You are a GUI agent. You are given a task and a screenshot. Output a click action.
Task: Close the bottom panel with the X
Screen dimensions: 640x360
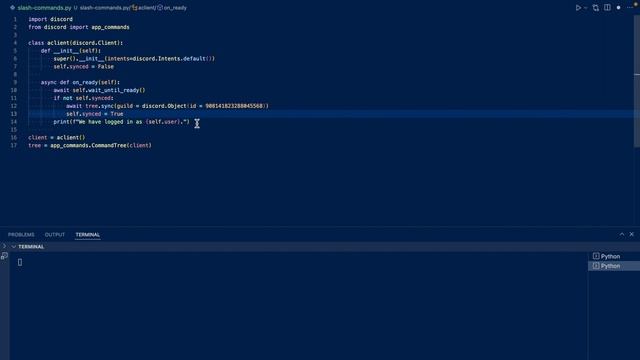click(631, 234)
